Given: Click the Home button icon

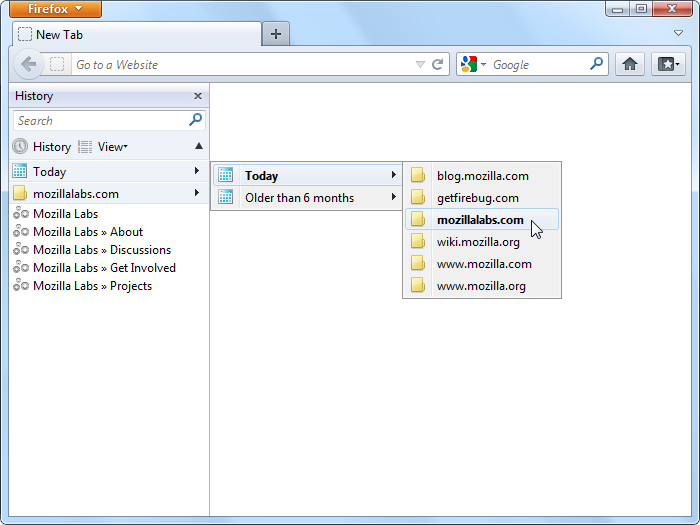Looking at the screenshot, I should 629,64.
